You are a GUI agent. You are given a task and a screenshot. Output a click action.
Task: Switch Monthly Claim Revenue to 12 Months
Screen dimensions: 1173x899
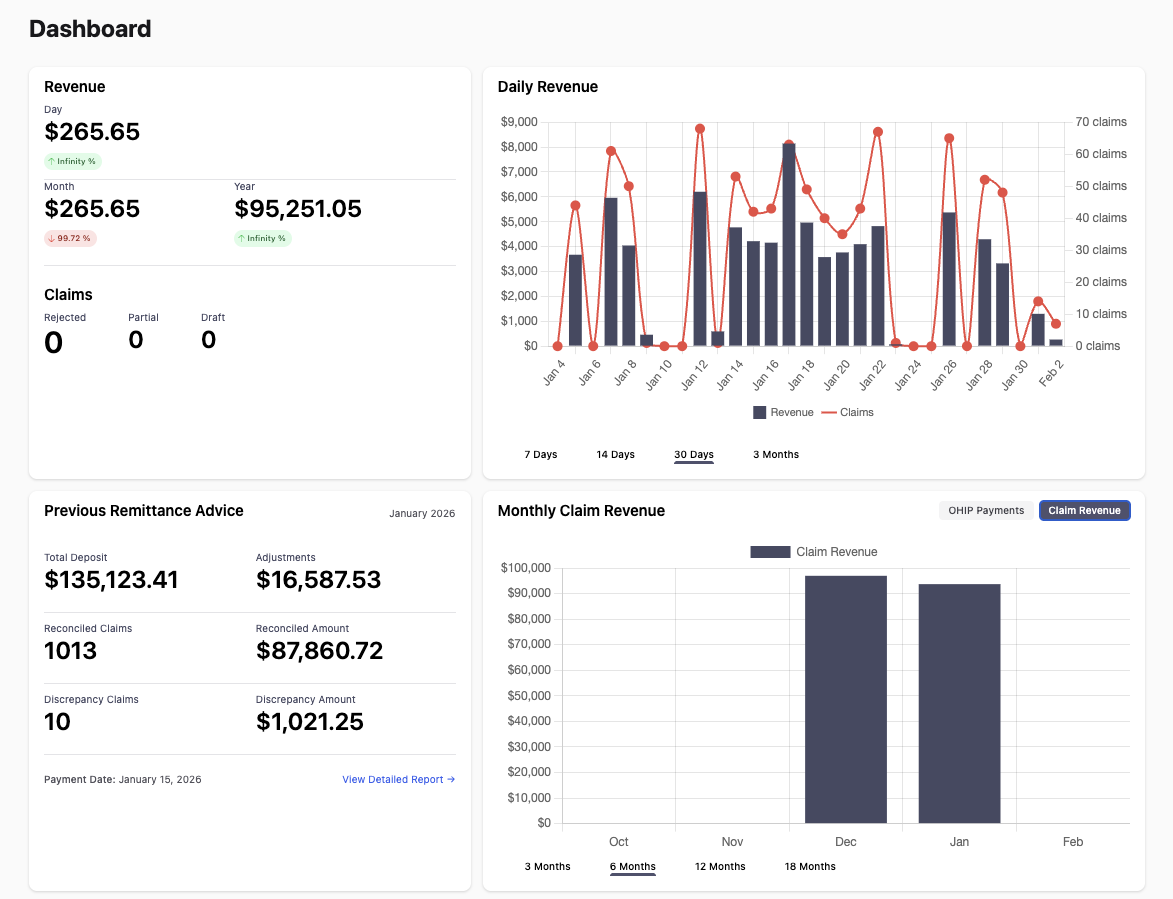tap(720, 866)
